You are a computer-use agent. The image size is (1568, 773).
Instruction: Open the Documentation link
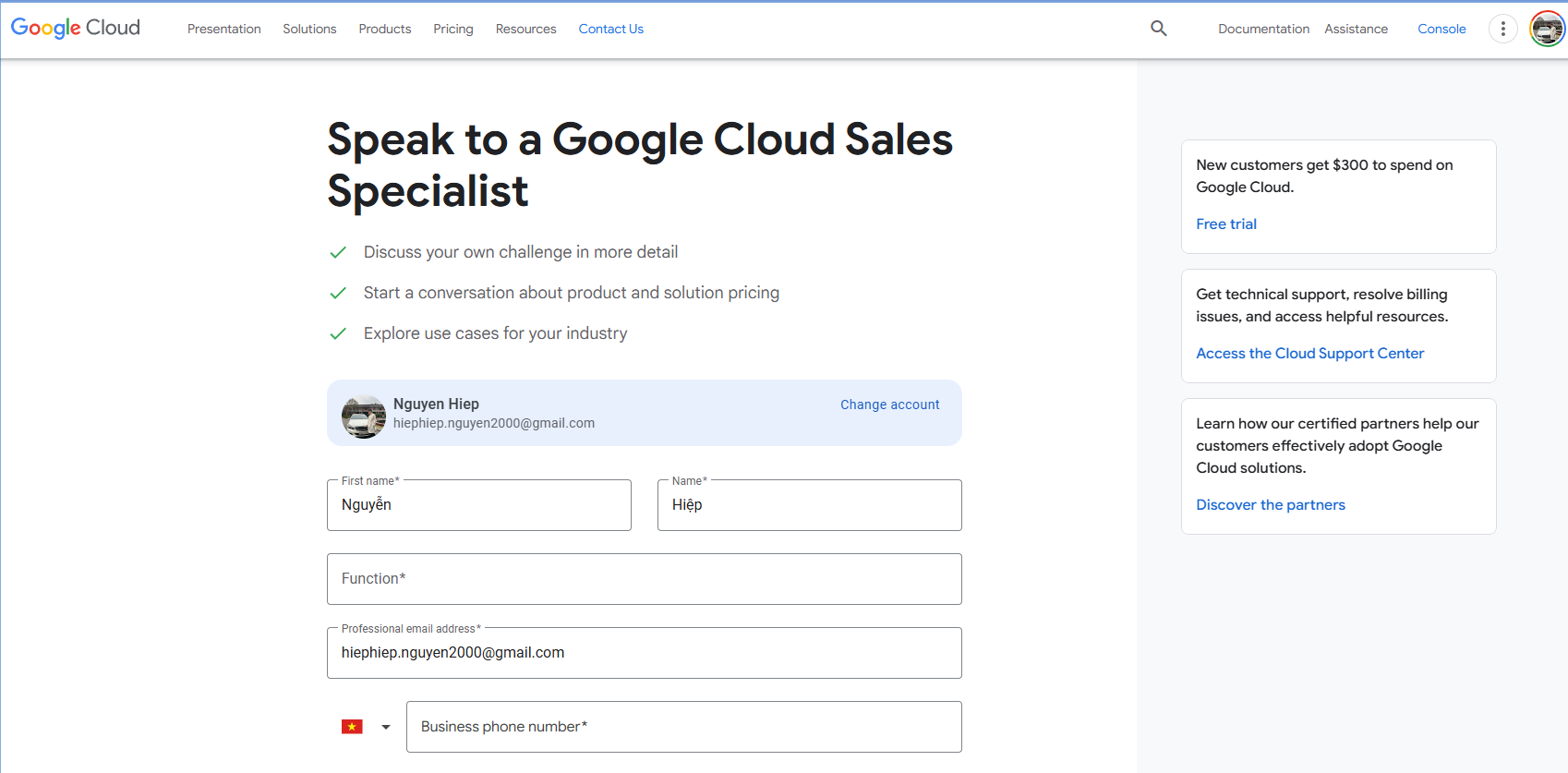pos(1263,29)
